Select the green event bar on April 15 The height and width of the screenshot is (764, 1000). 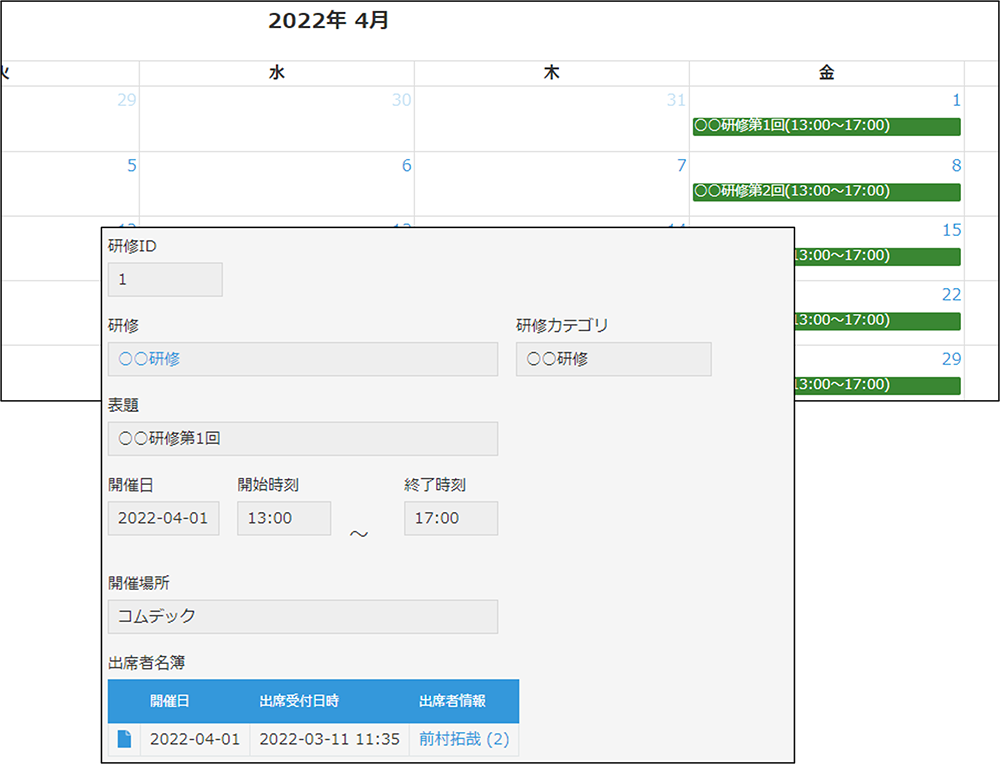tap(877, 256)
